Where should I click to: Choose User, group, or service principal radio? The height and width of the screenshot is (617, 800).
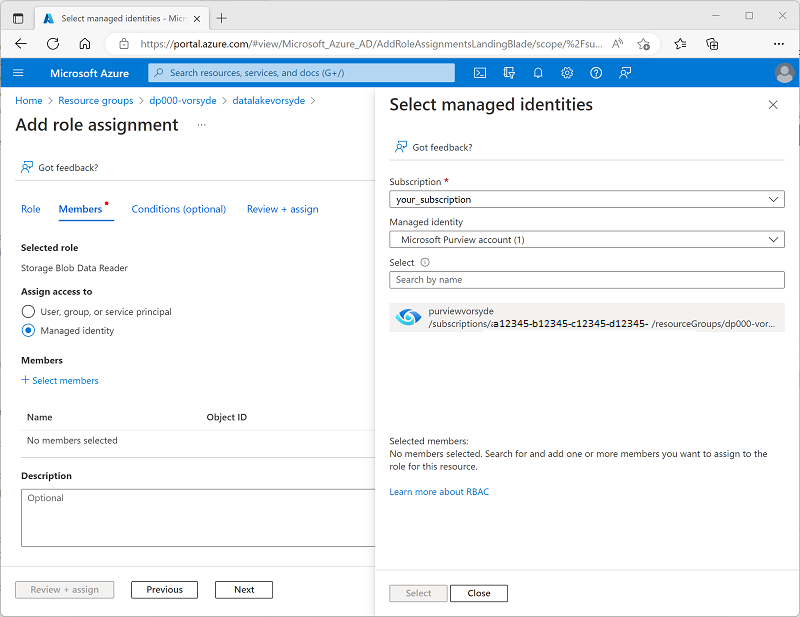click(x=28, y=311)
